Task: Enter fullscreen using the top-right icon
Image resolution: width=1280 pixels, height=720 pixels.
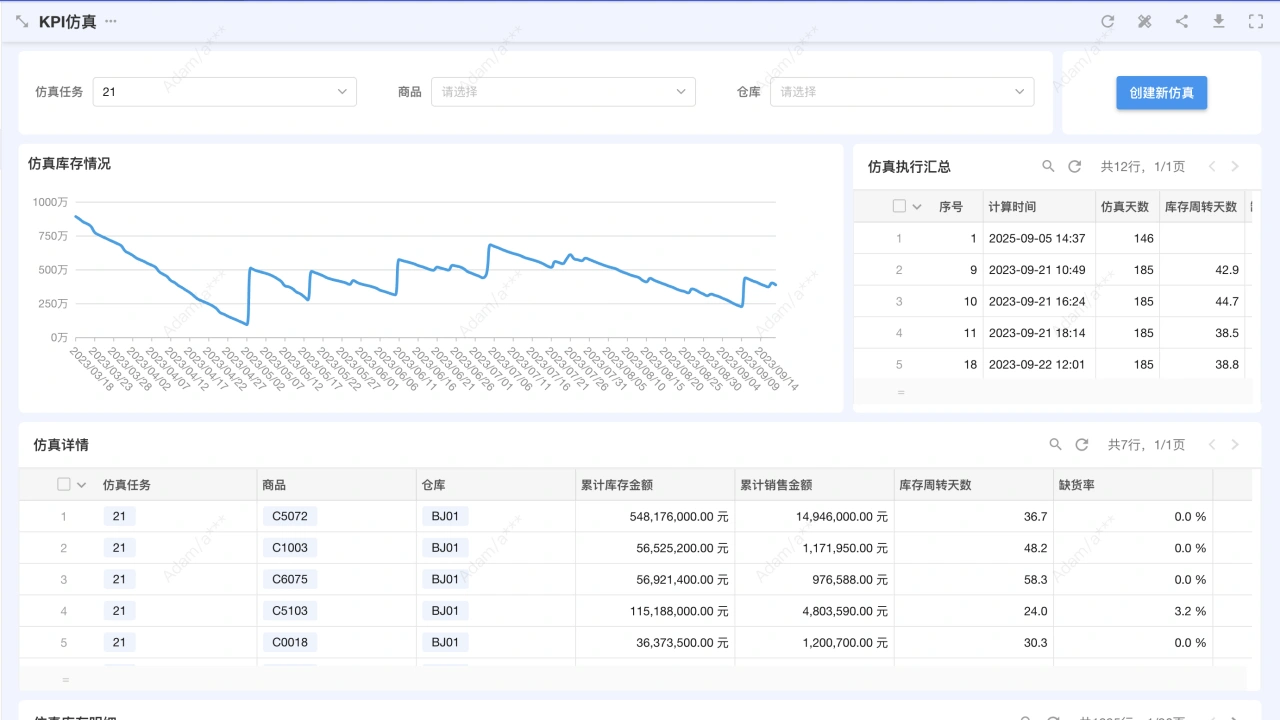Action: 1256,21
